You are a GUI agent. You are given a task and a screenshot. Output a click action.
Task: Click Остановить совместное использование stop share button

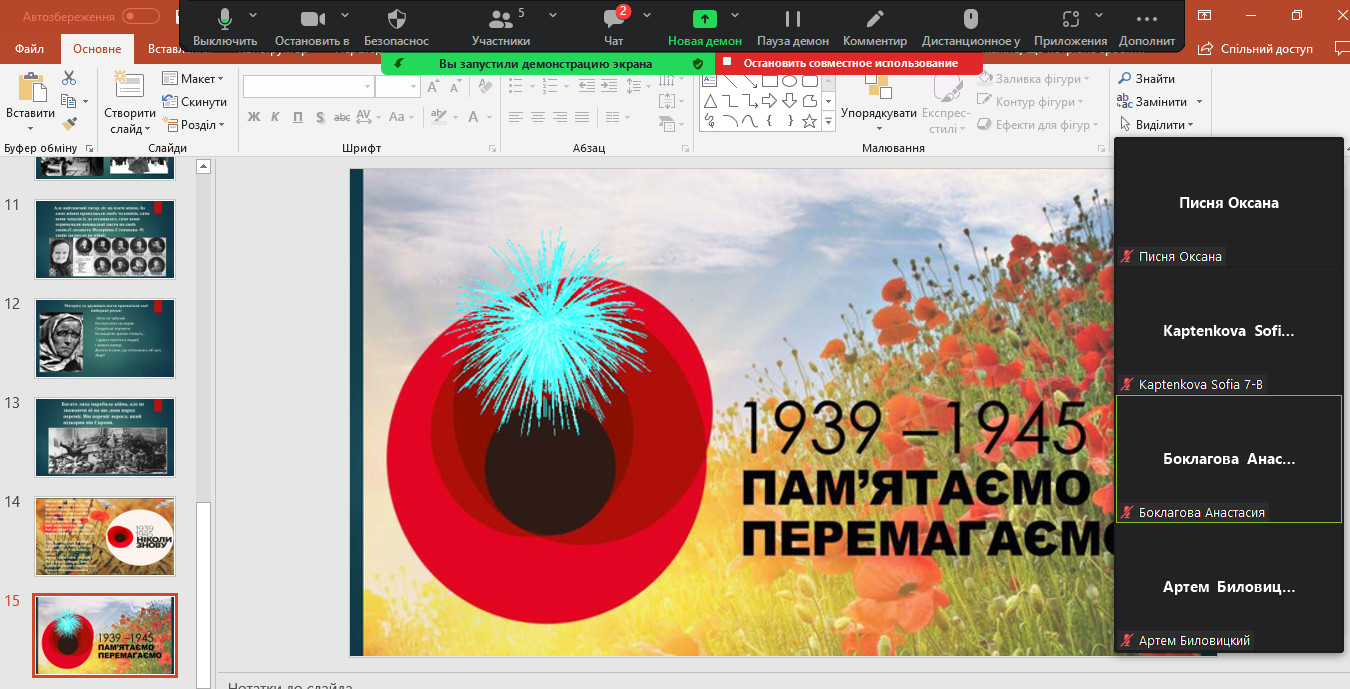[x=850, y=63]
